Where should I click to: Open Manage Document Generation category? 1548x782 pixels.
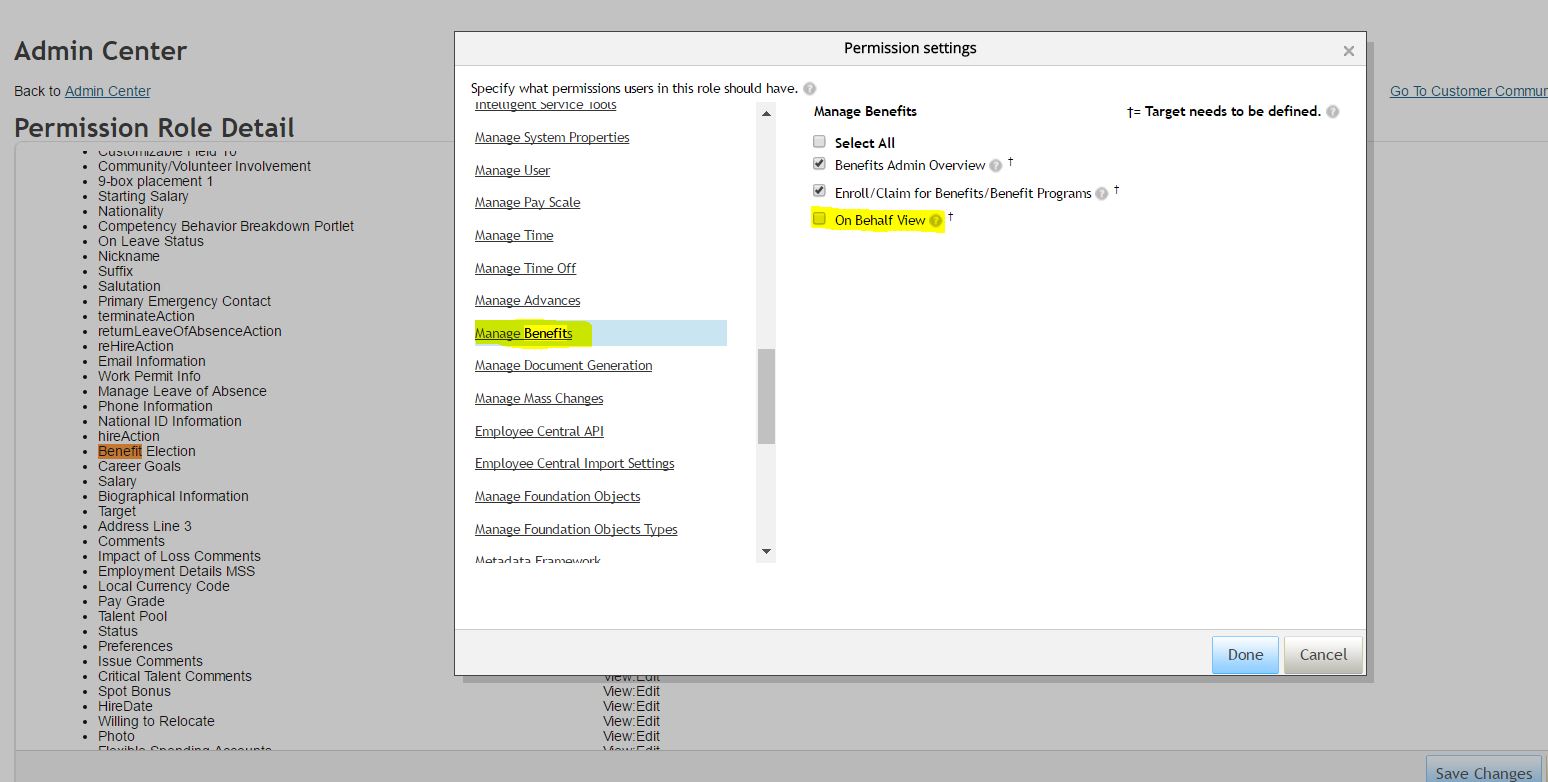(x=563, y=366)
